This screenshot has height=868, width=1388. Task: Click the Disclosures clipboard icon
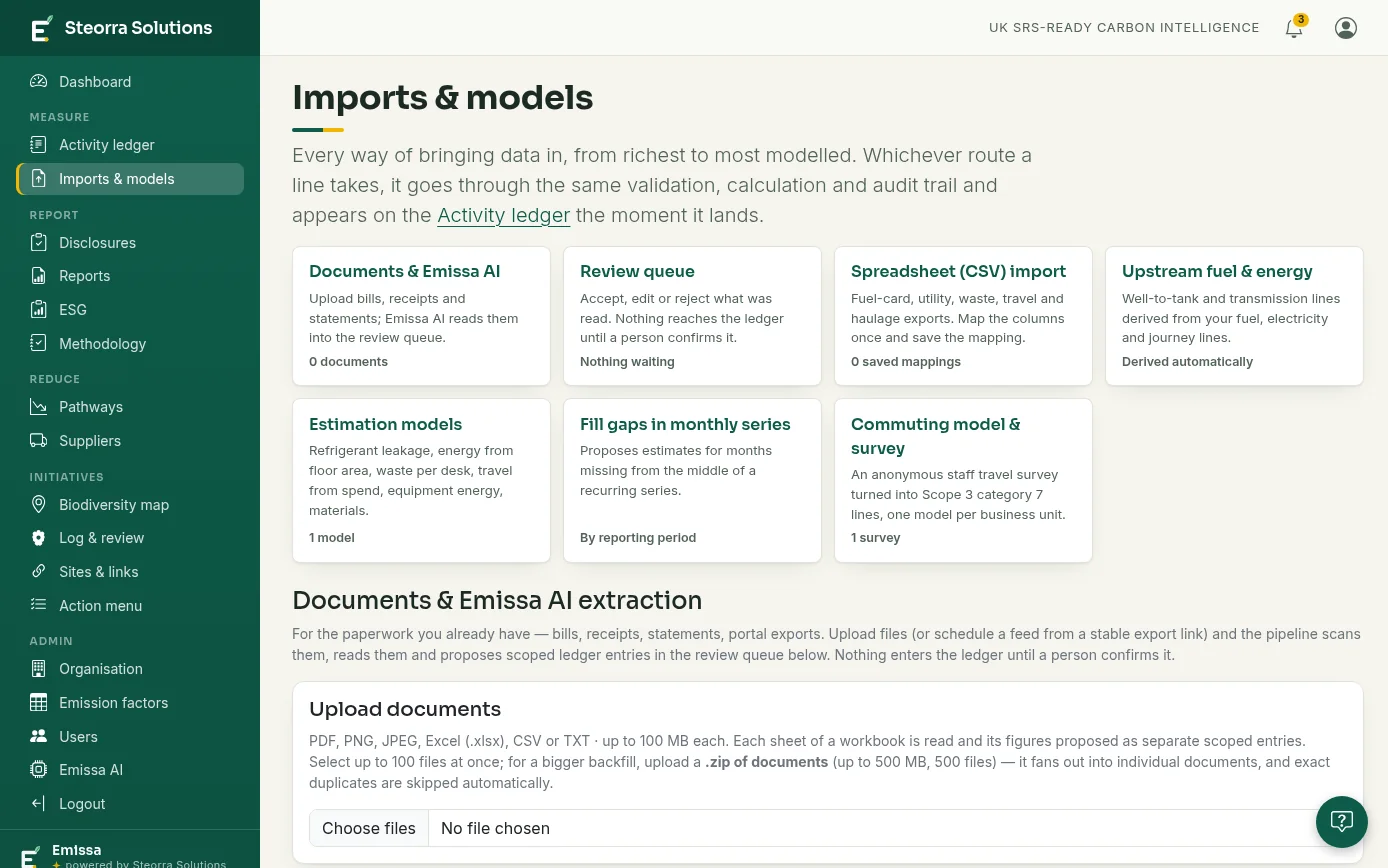tap(39, 243)
